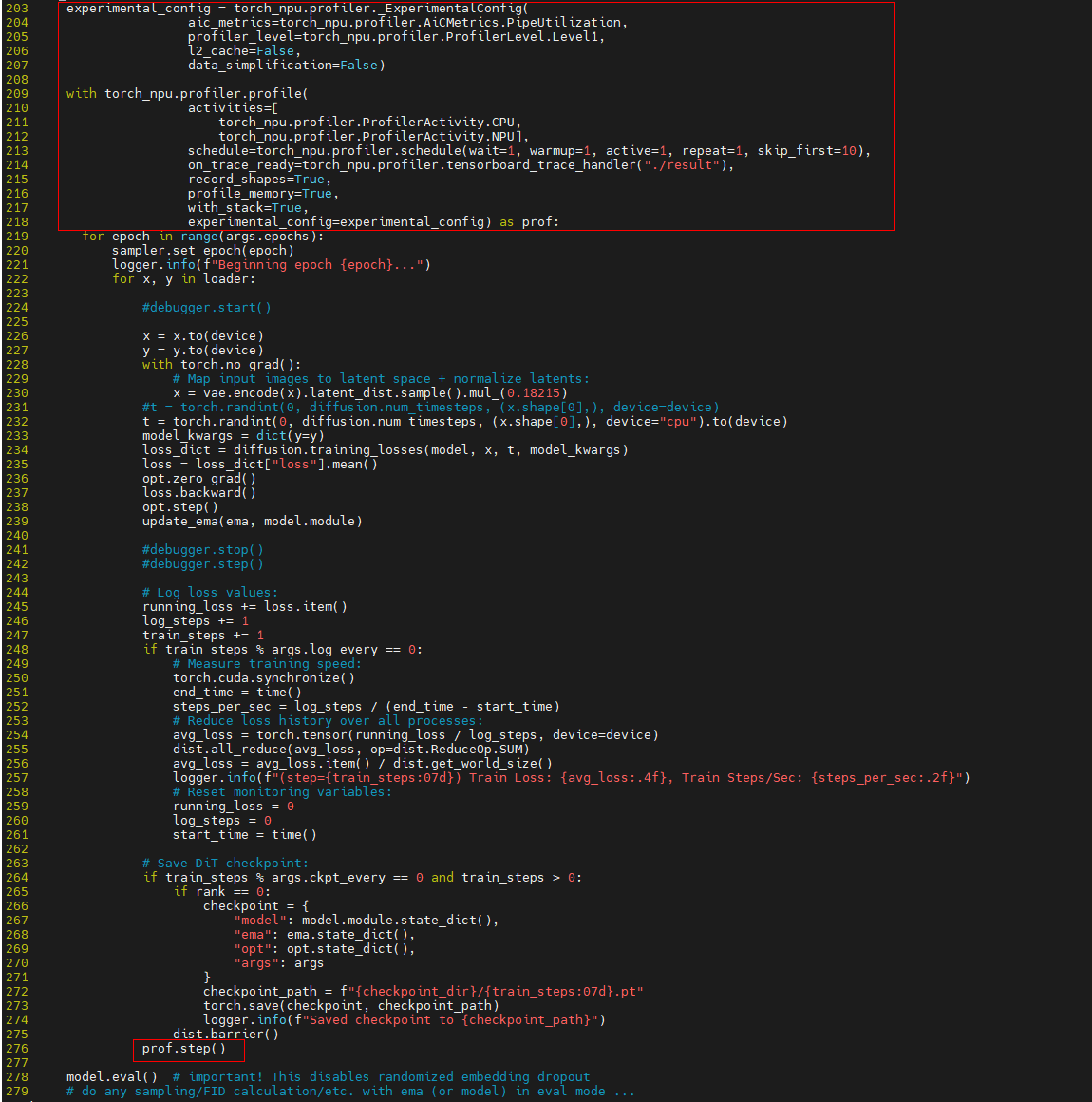Click '"model": model.module.state_dict(),' line
The height and width of the screenshot is (1102, 1092).
367,920
